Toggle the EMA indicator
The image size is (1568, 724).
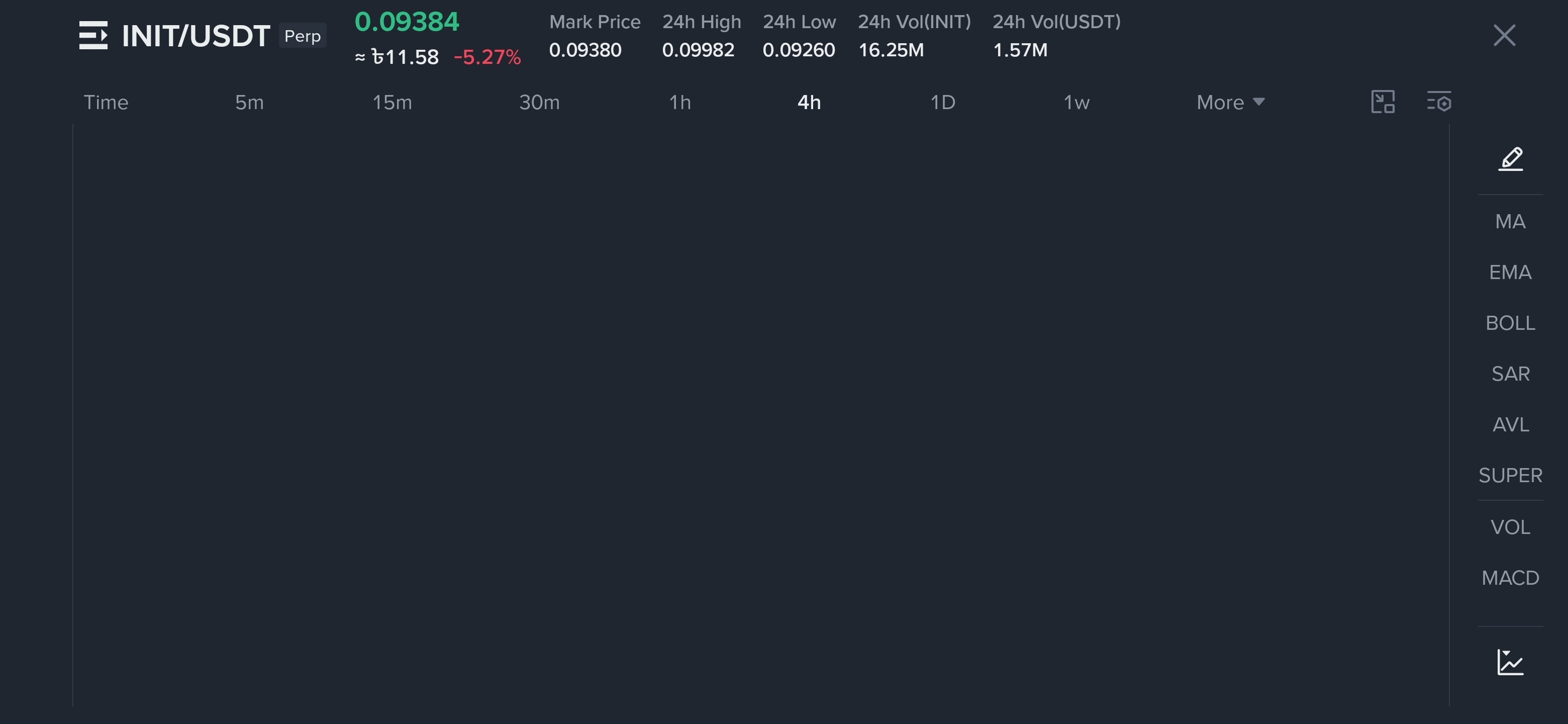click(1510, 272)
